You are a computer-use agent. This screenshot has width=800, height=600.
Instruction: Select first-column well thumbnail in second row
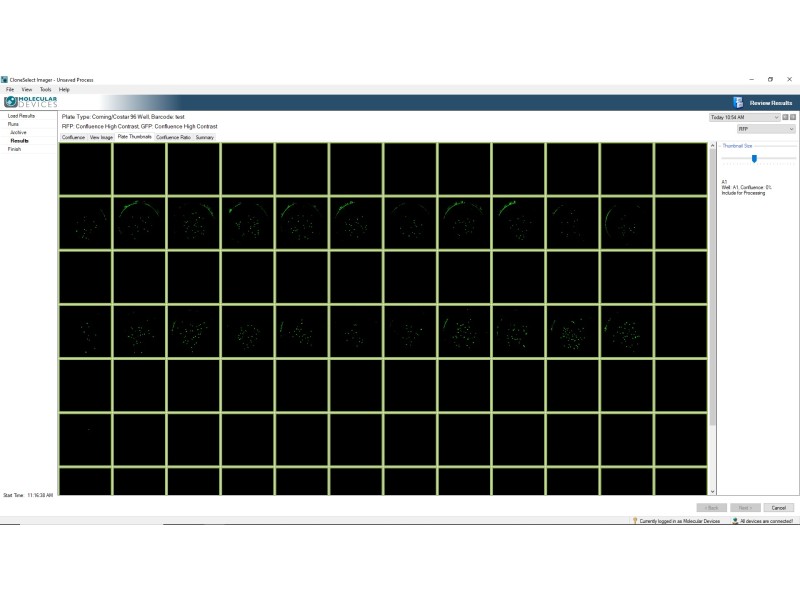[85, 223]
